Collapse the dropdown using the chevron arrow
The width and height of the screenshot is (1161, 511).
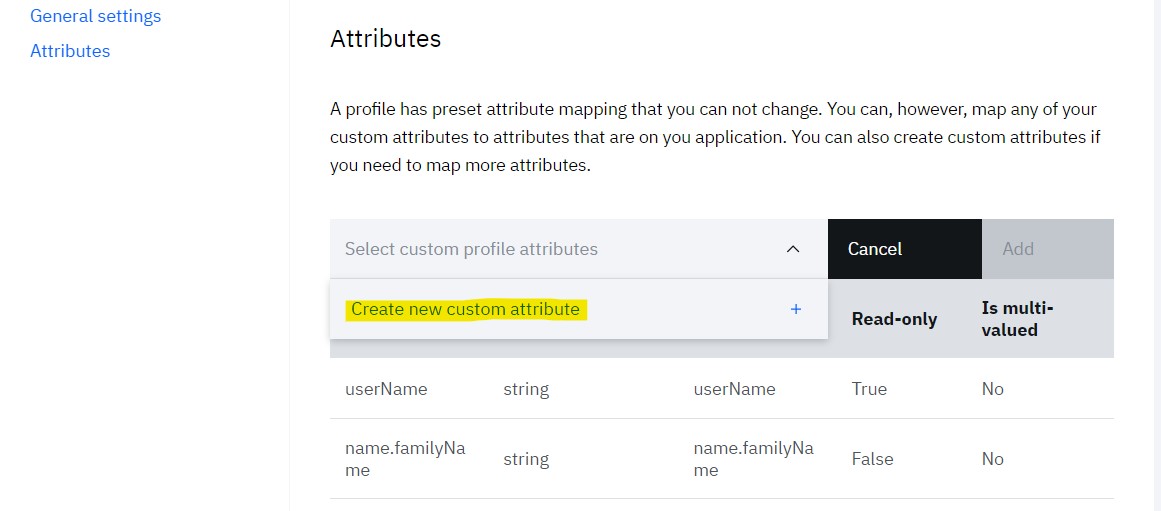793,249
